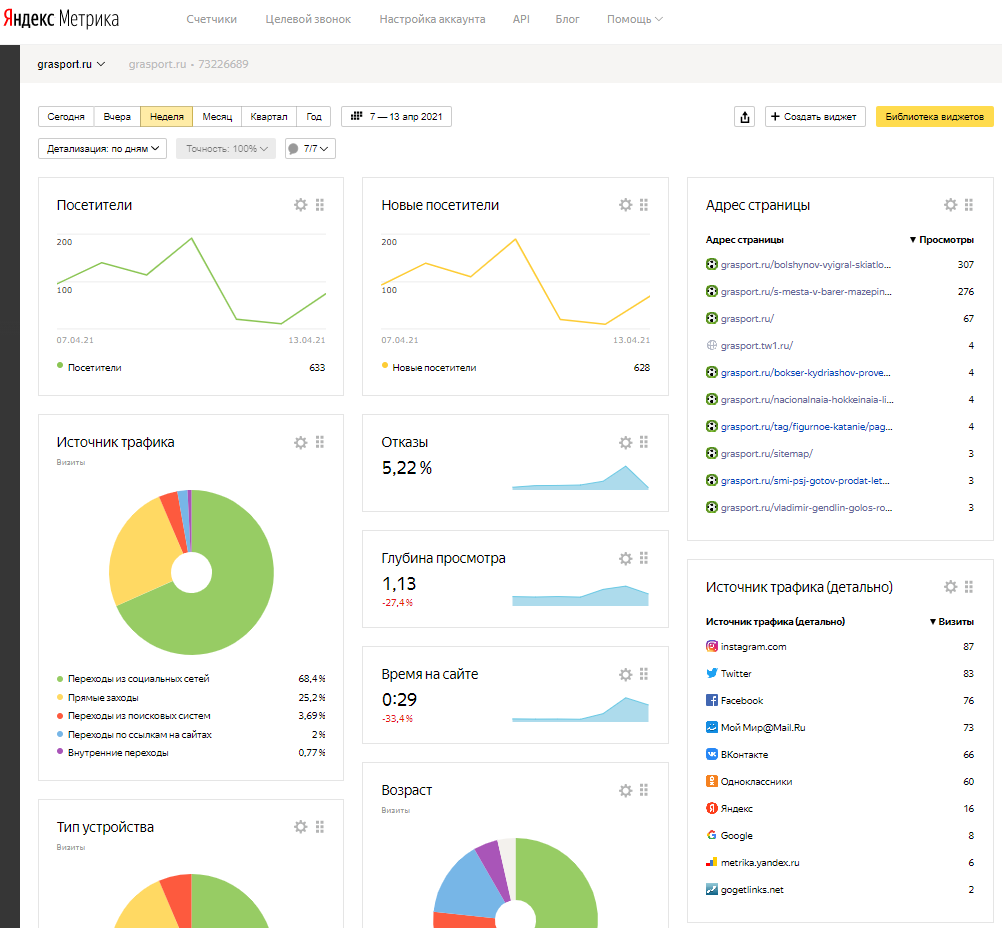Open settings for Глубина просмотра widget

625,558
